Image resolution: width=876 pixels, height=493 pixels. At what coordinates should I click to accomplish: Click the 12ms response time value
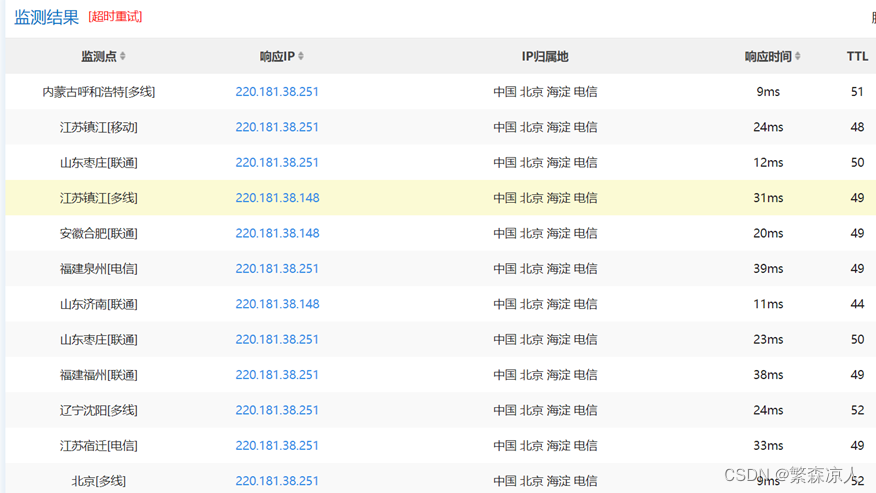coord(768,163)
